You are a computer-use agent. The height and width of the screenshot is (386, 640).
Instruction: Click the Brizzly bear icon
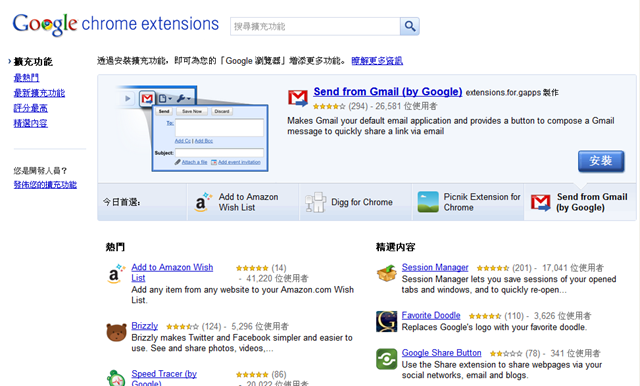coord(116,332)
